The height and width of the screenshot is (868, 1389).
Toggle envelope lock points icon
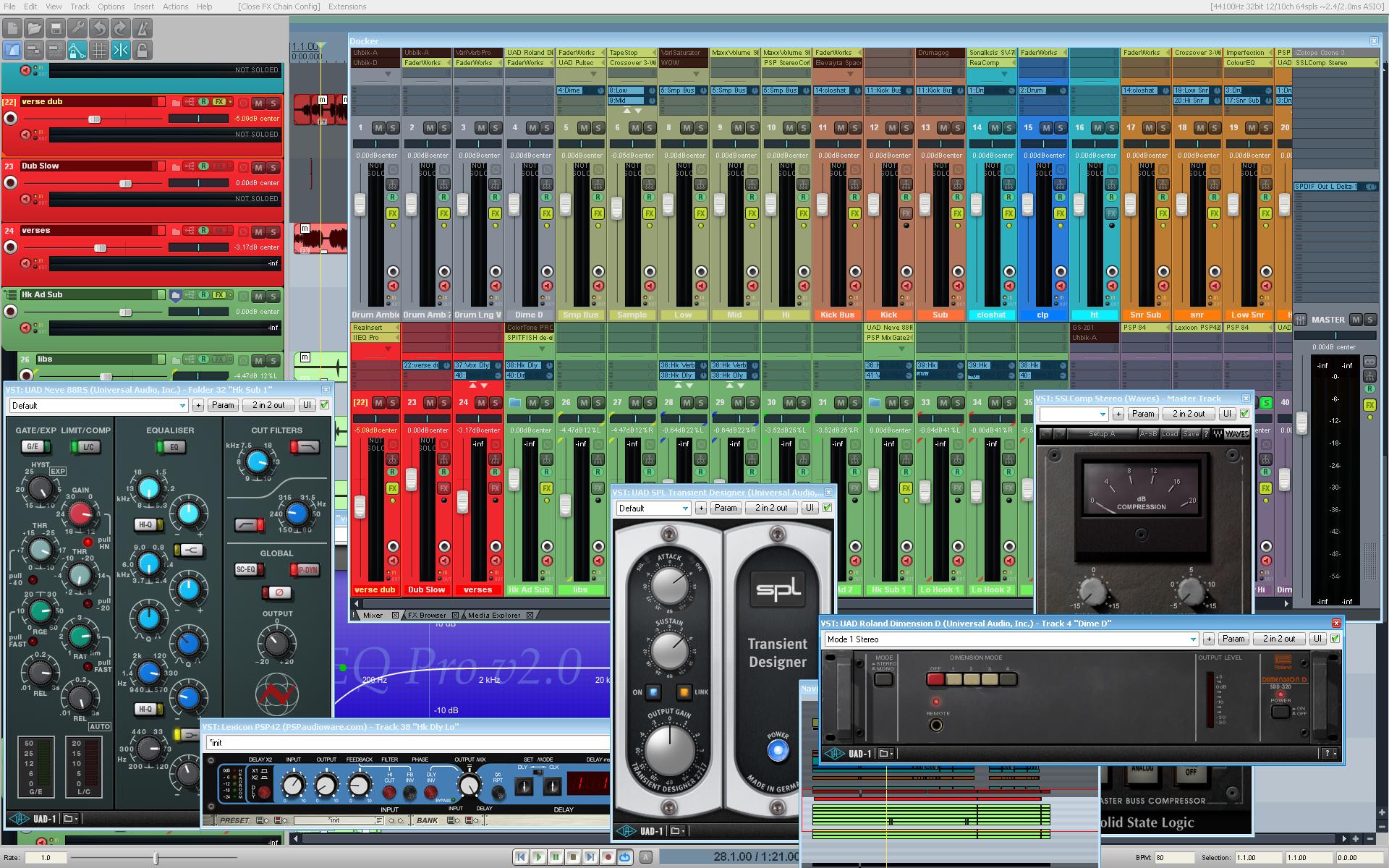point(77,51)
